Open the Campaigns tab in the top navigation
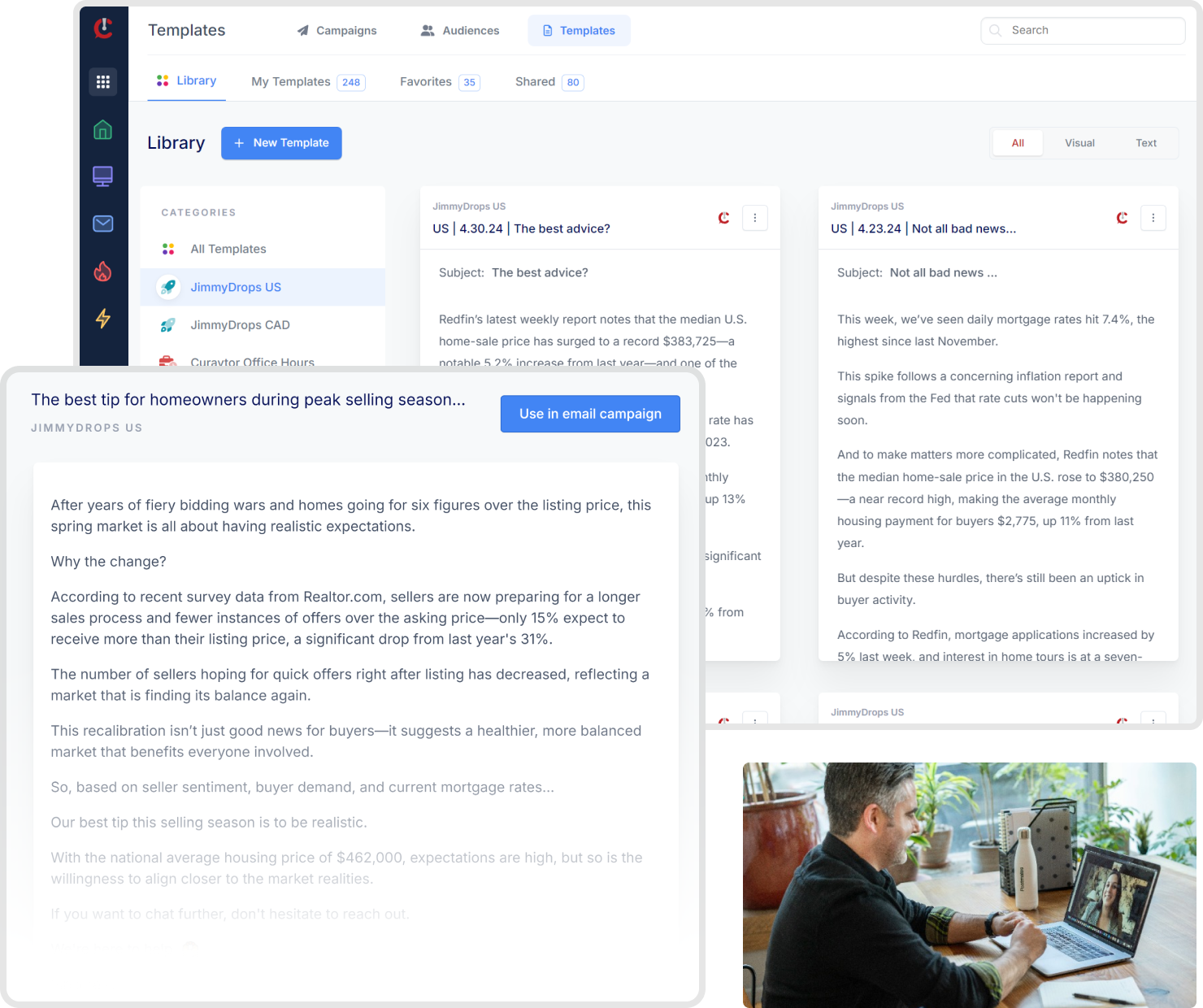The height and width of the screenshot is (1008, 1203). (337, 31)
